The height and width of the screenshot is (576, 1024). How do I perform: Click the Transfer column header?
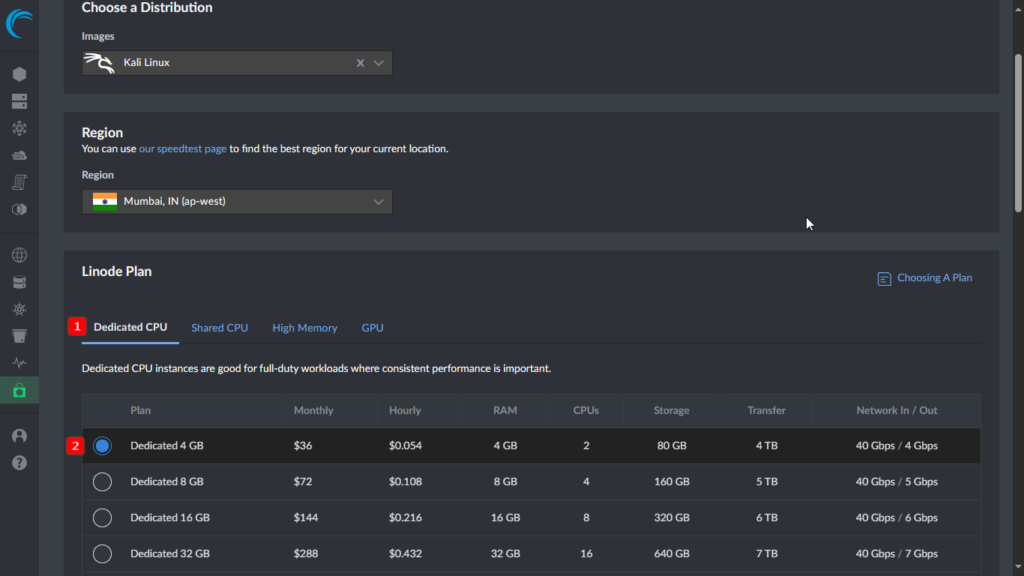pyautogui.click(x=767, y=410)
